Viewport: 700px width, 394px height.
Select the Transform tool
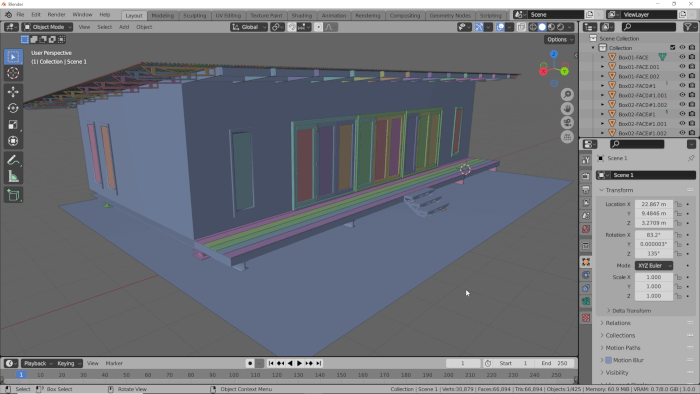(x=13, y=141)
